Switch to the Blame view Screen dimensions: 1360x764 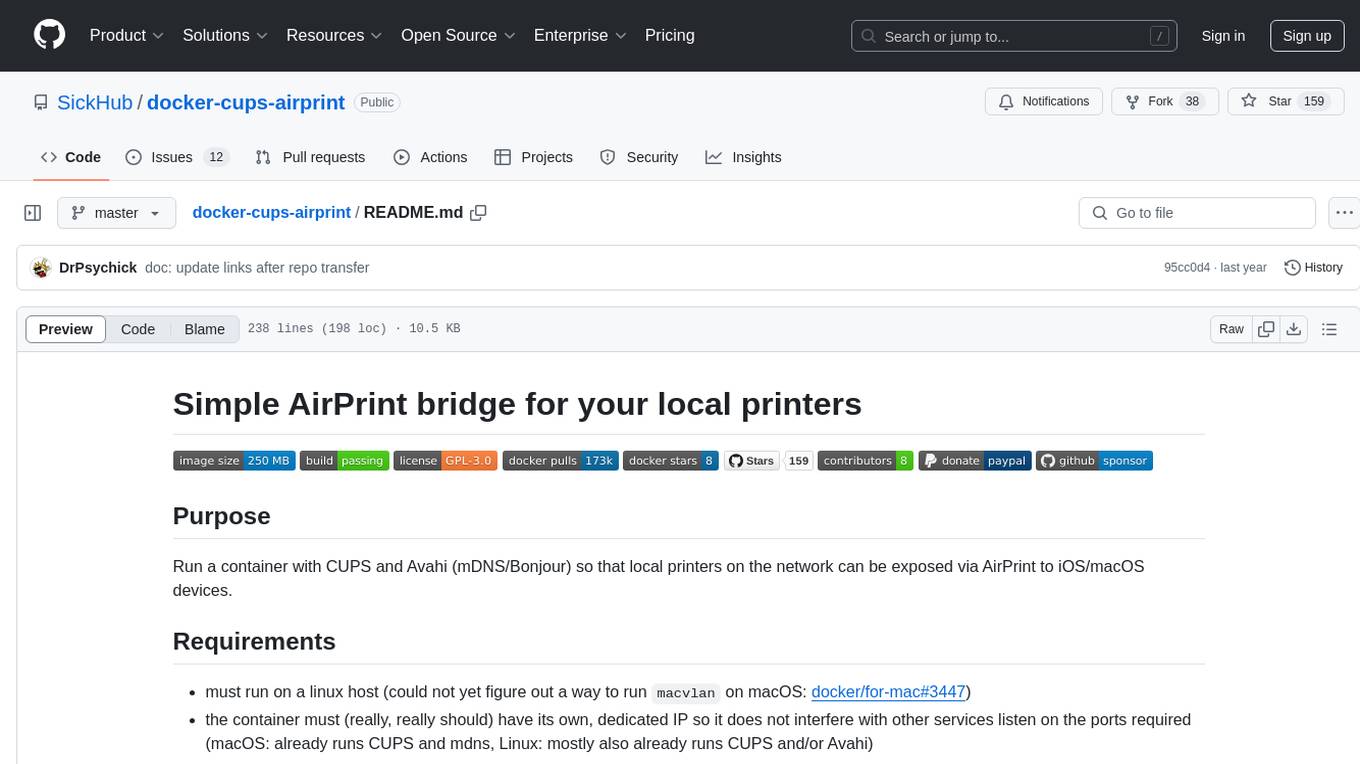[x=204, y=329]
